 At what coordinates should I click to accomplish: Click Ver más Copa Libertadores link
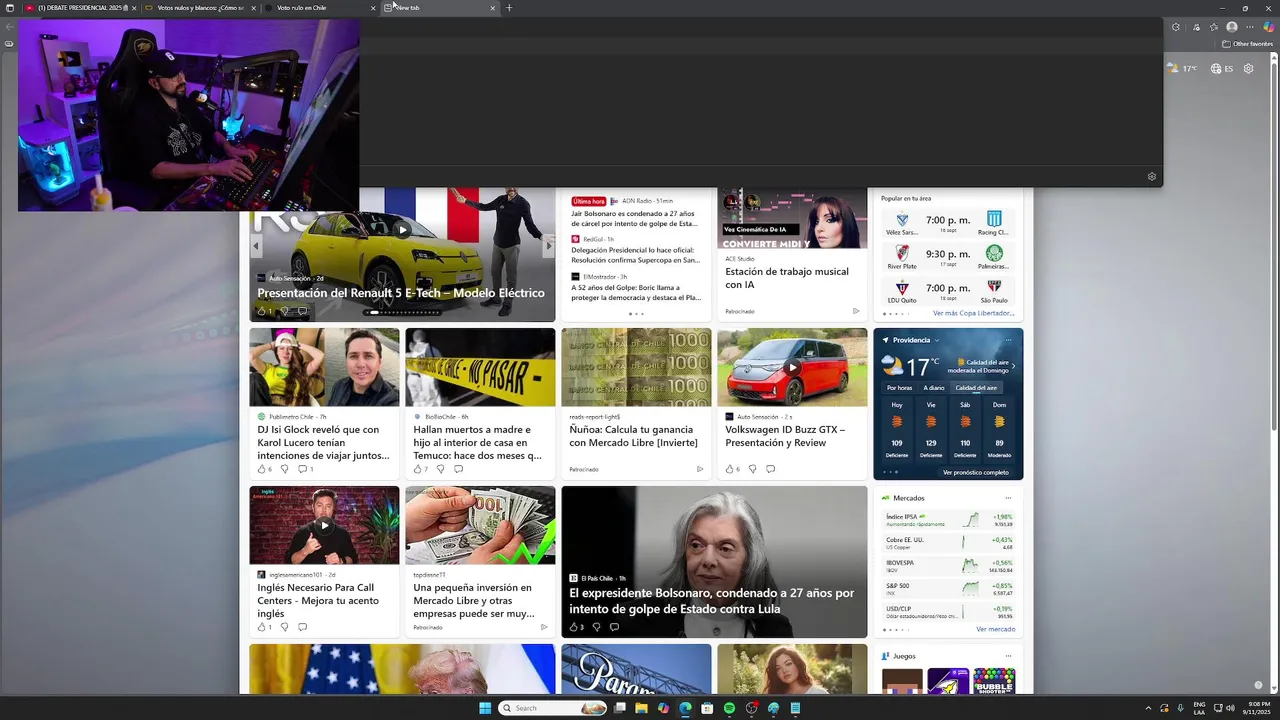(973, 313)
